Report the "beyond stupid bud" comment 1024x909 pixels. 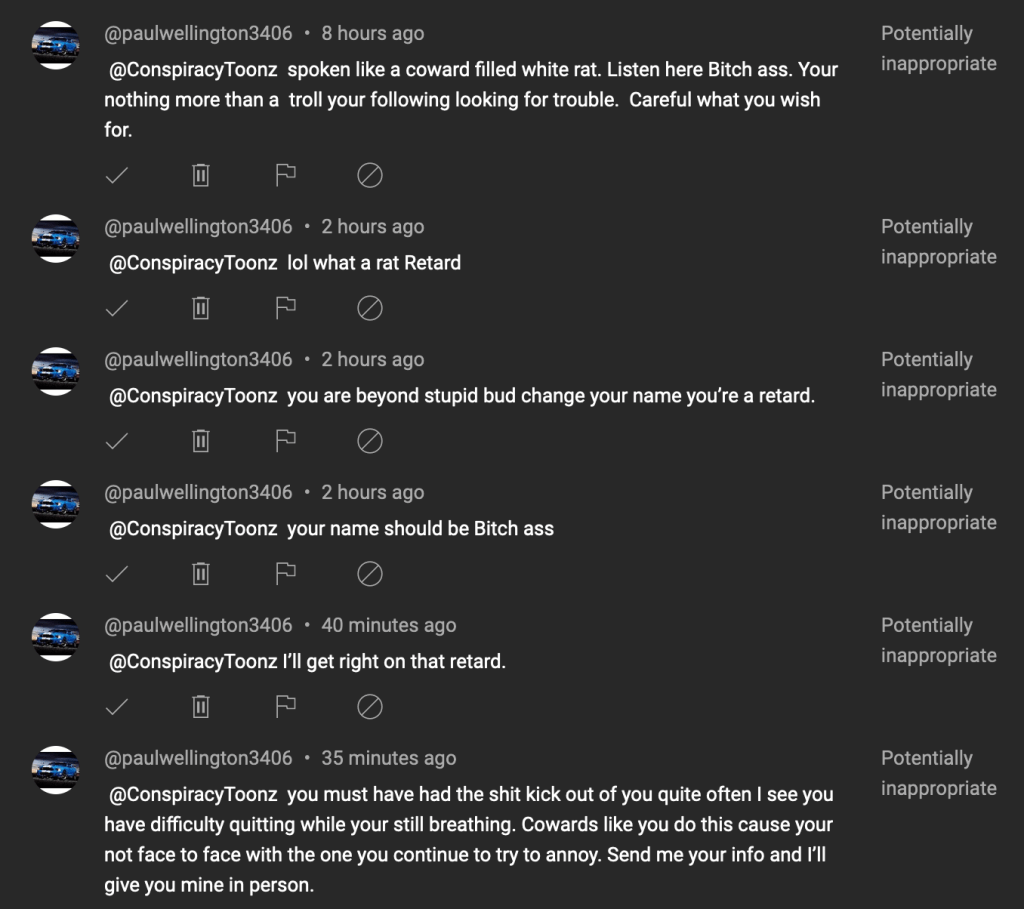pyautogui.click(x=286, y=441)
